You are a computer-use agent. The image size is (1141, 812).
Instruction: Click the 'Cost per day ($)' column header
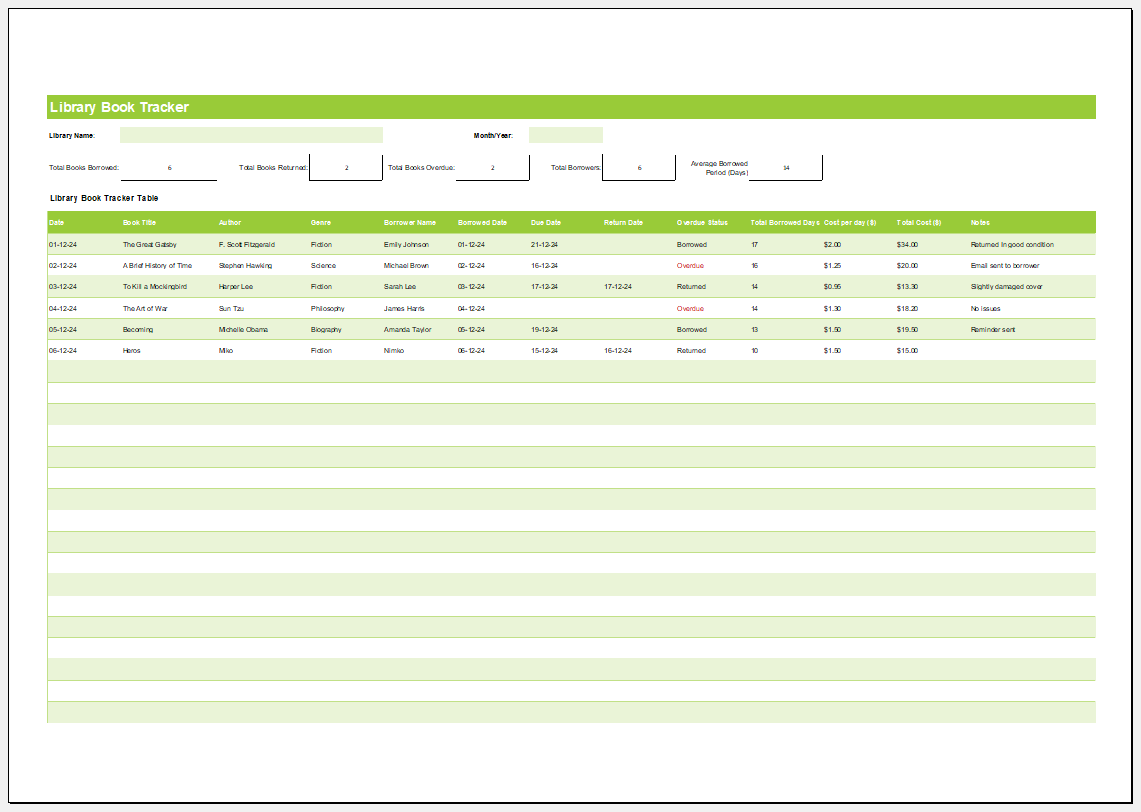click(x=850, y=223)
